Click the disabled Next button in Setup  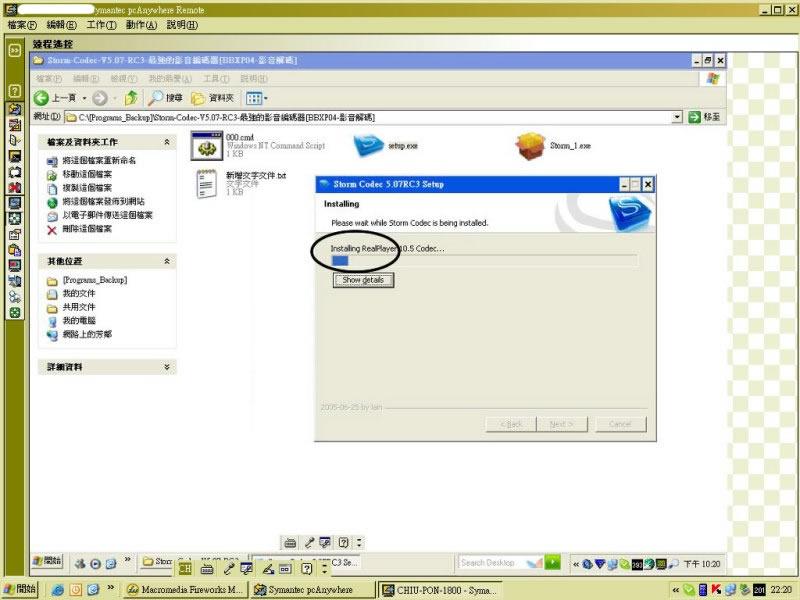tap(562, 424)
